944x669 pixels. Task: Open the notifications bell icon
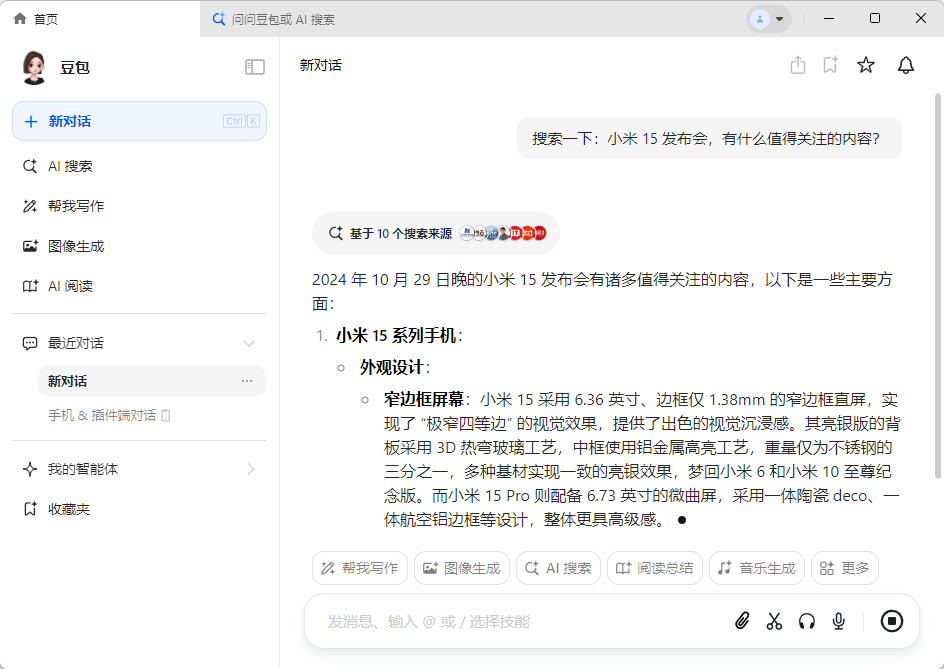[905, 65]
